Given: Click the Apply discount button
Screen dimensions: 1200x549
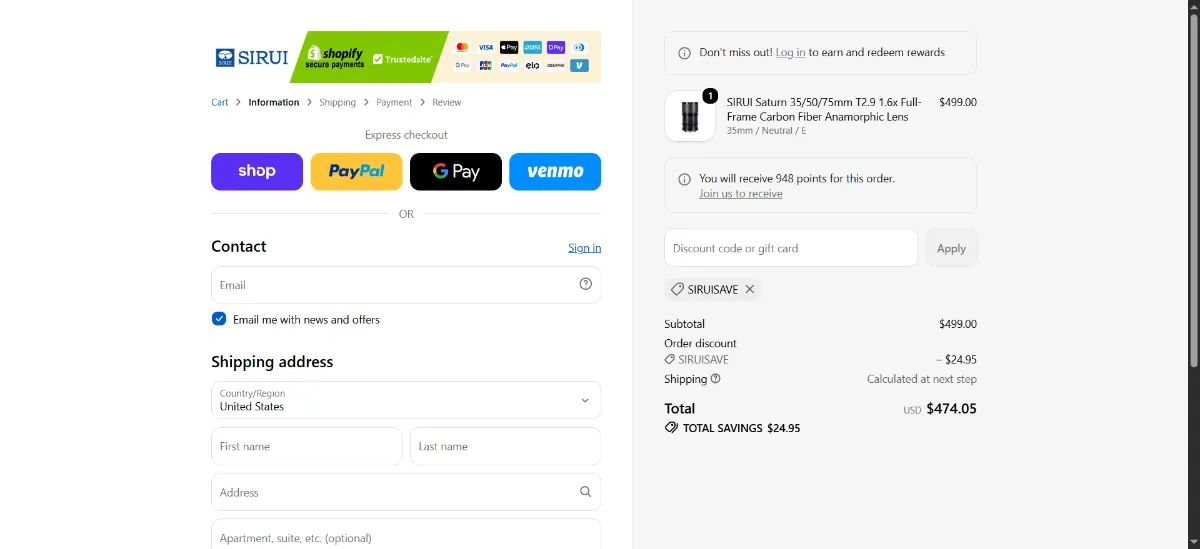Looking at the screenshot, I should click(951, 248).
